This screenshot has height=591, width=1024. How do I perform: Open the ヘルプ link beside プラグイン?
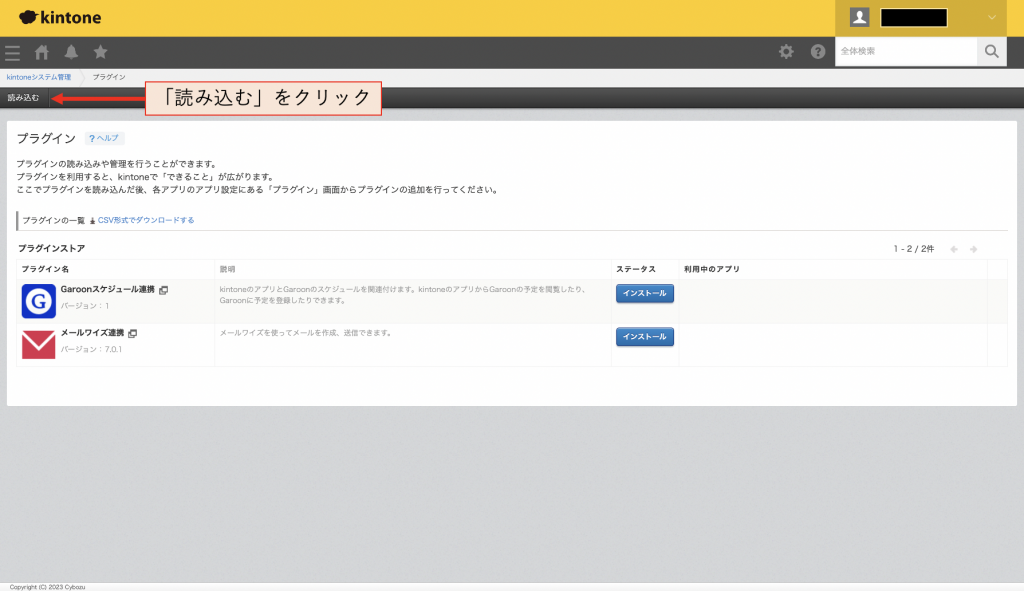pyautogui.click(x=104, y=138)
